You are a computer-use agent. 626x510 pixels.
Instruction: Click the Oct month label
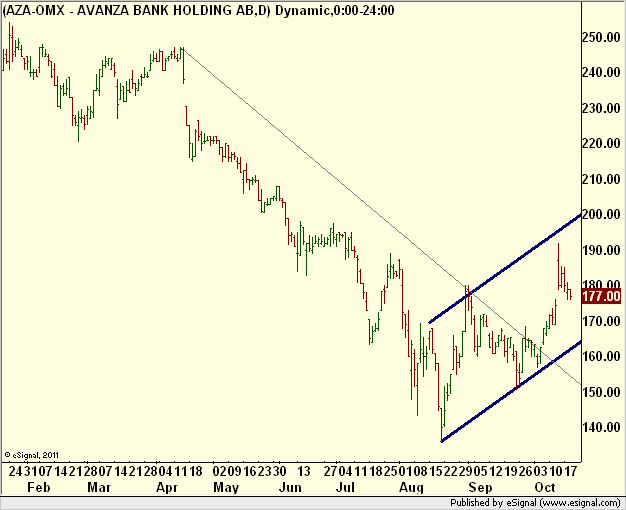click(x=545, y=488)
